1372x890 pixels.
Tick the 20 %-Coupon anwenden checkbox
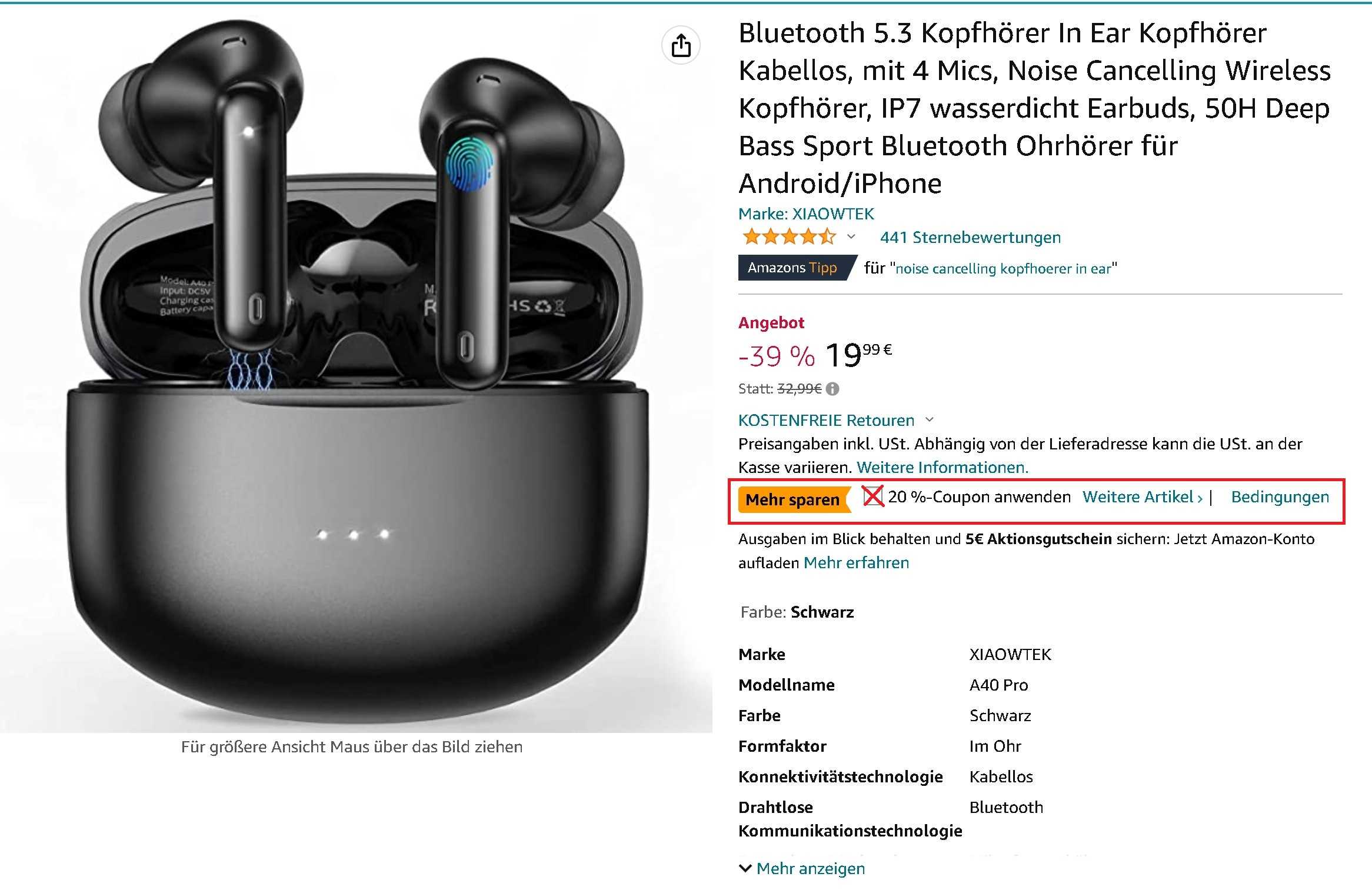(x=873, y=496)
